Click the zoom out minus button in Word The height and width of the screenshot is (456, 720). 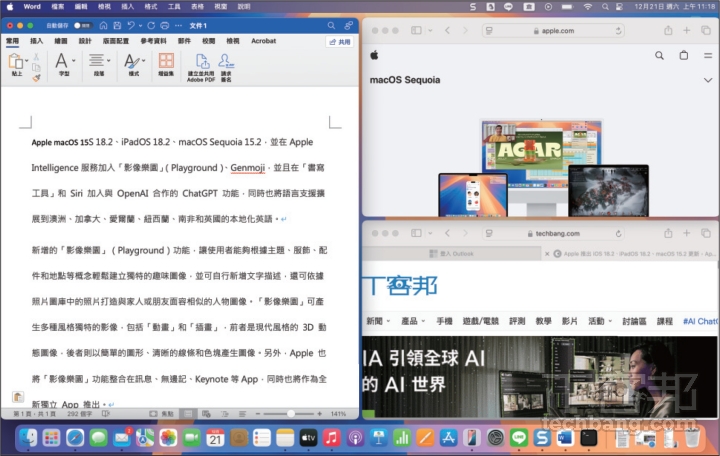[258, 414]
